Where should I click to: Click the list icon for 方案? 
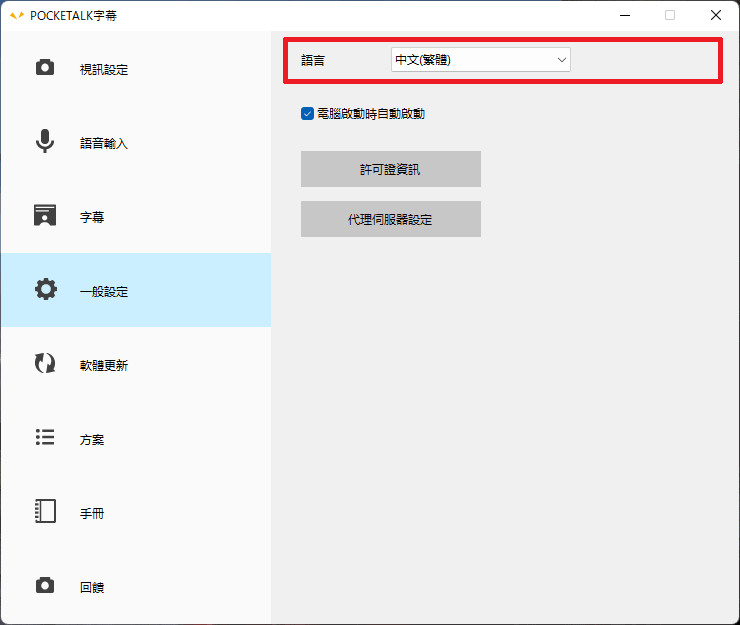45,438
